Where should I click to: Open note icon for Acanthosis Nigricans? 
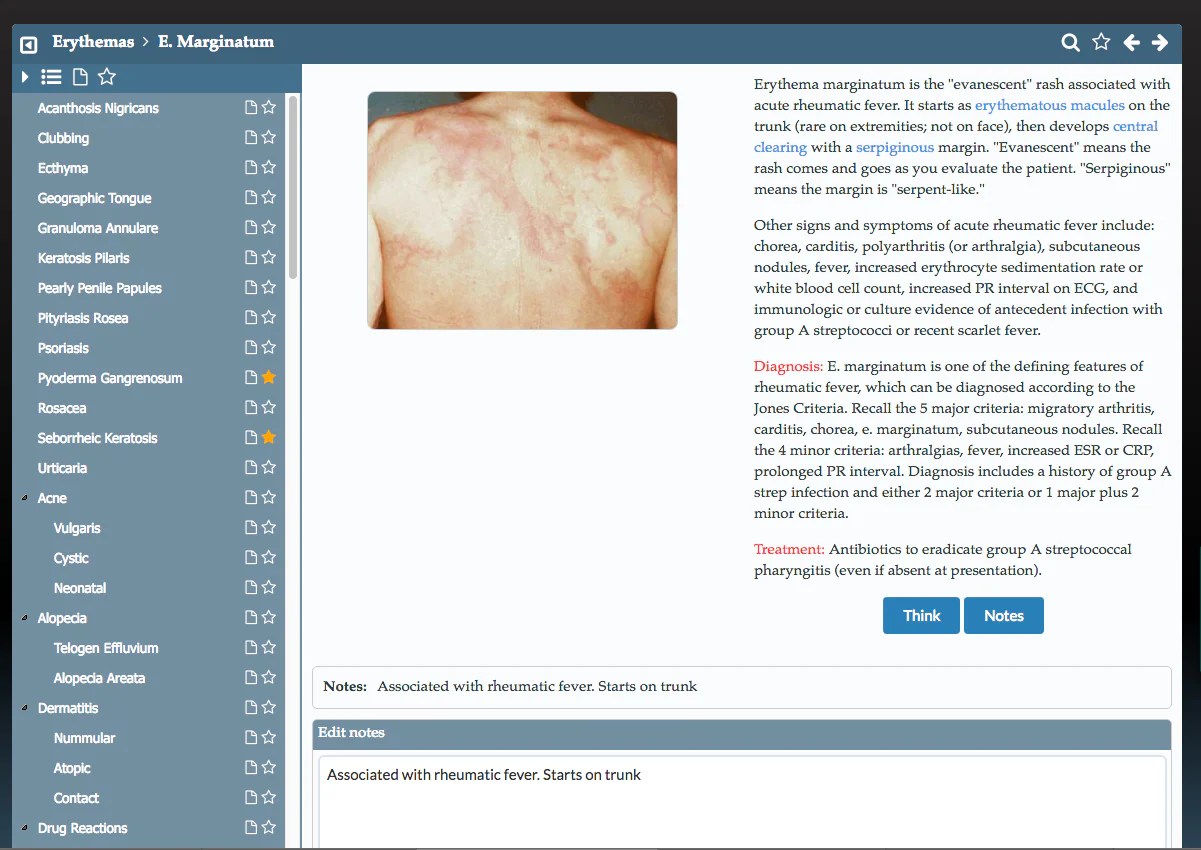pyautogui.click(x=252, y=108)
